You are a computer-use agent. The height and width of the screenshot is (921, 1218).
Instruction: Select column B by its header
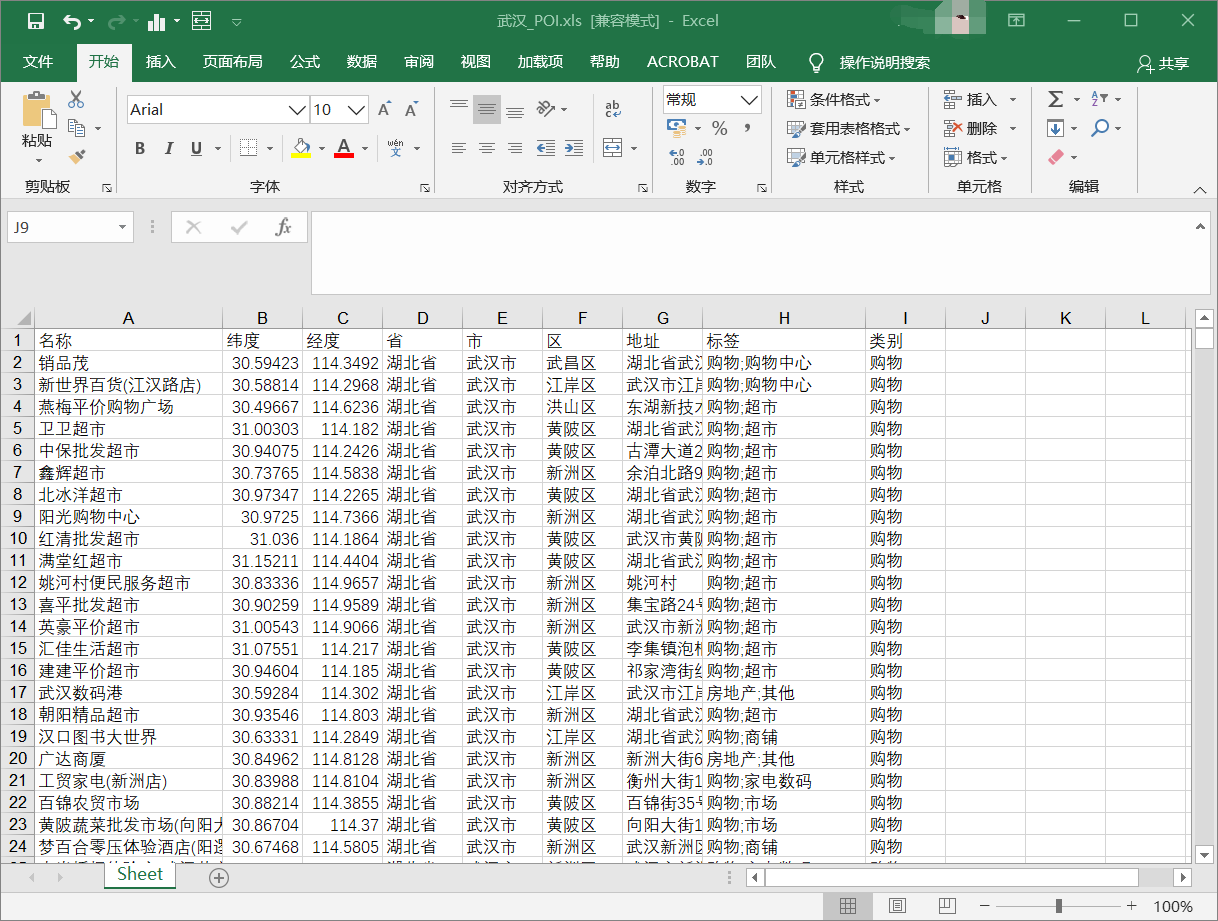[262, 317]
